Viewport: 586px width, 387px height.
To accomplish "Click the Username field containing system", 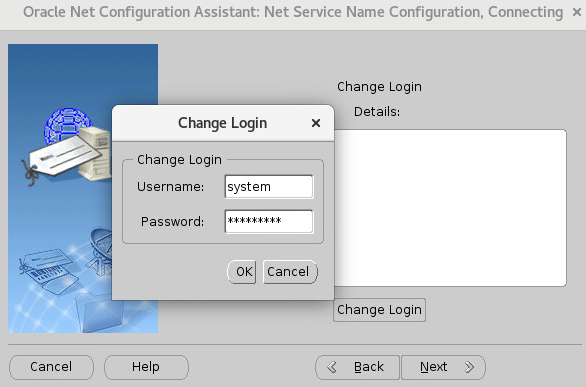I will coord(269,186).
